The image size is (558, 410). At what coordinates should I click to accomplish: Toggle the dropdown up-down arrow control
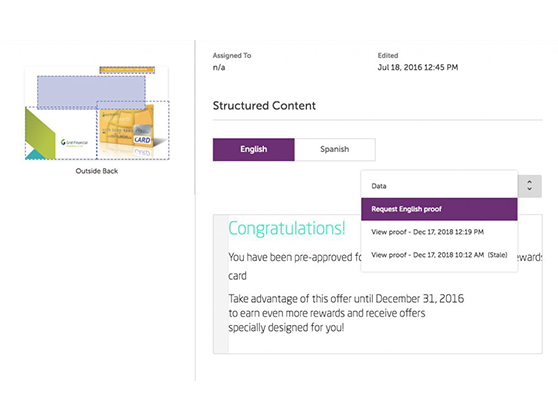click(530, 186)
